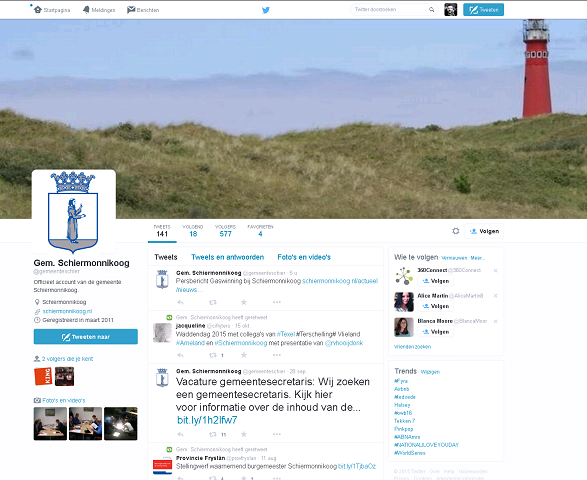Viewport: 587px width, 480px height.
Task: Reply to the Vacature gemeentesecretaris tweet
Action: [180, 434]
